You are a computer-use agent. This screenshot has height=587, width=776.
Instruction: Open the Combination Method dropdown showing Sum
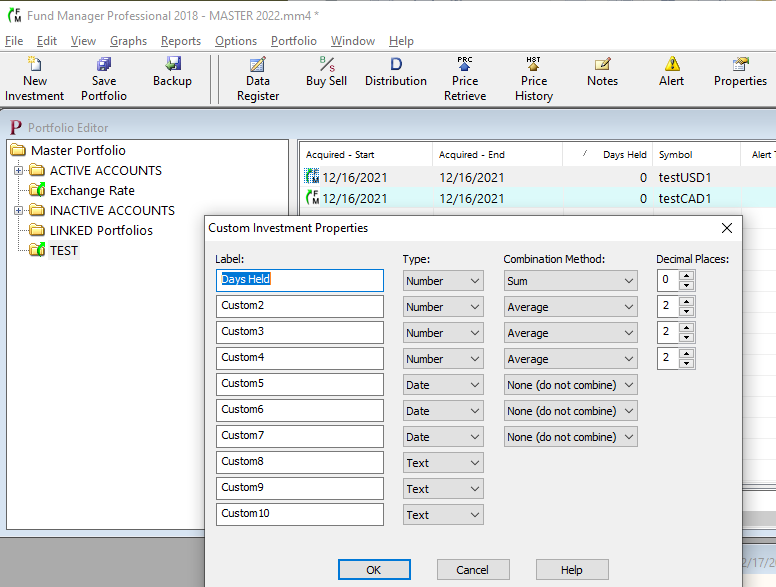[571, 281]
